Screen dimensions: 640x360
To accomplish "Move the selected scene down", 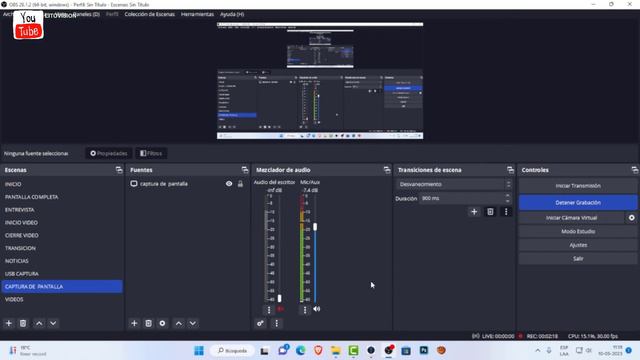I will (x=53, y=323).
